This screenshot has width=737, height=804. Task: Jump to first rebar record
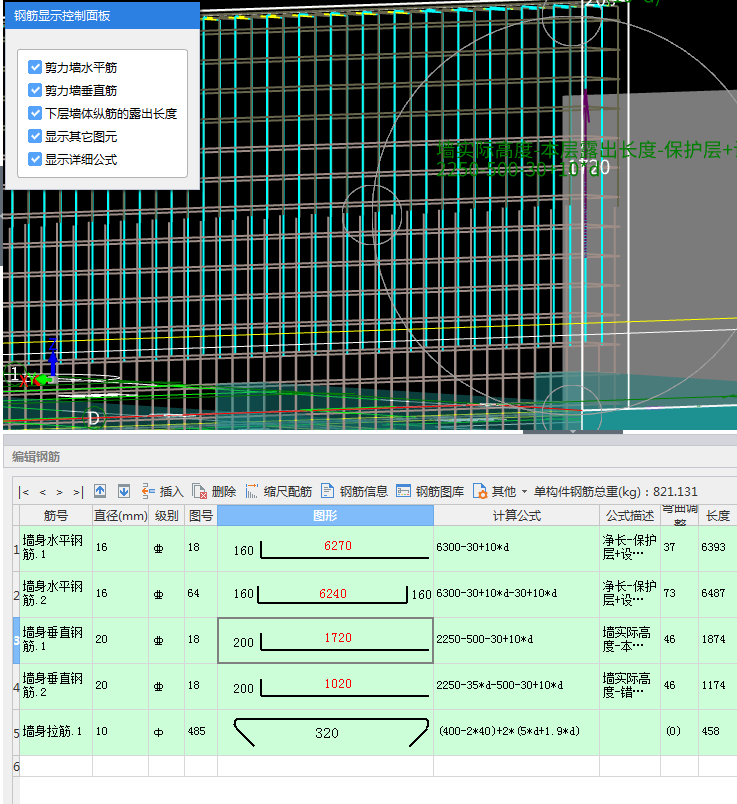pos(24,492)
